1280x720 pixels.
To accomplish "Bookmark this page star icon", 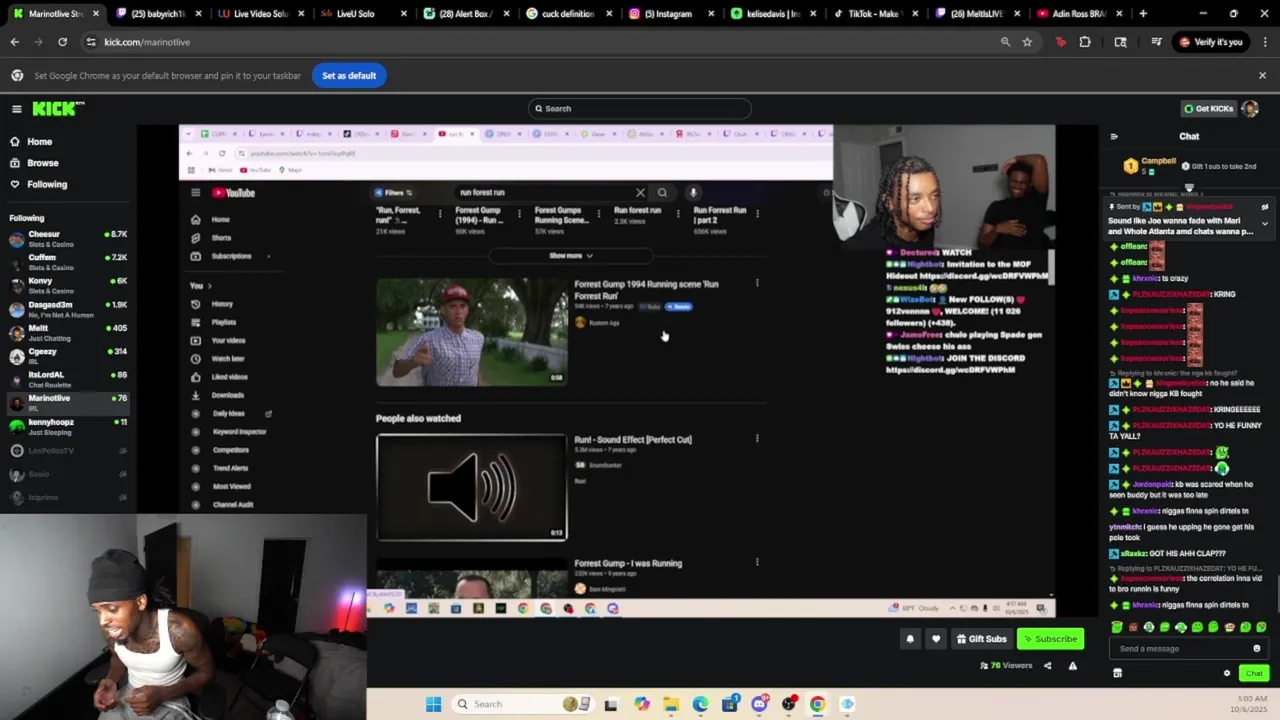I will (1027, 42).
